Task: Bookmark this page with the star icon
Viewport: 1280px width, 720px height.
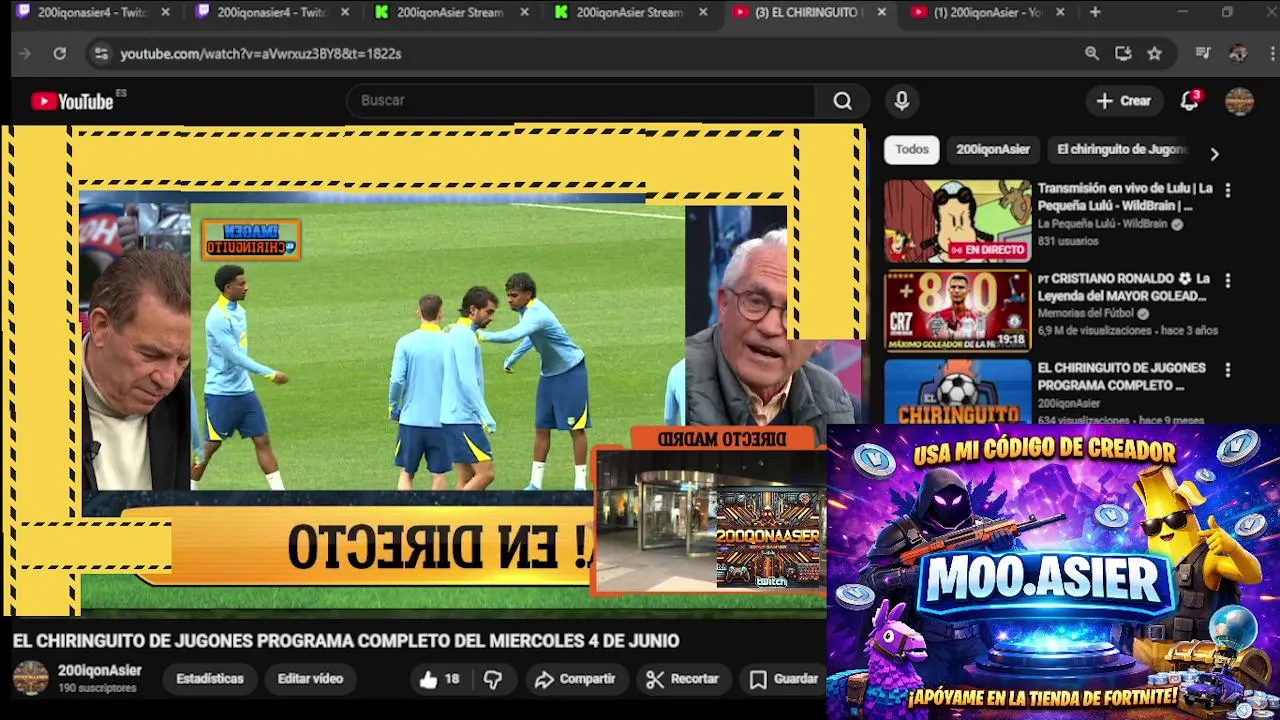Action: click(x=1155, y=54)
